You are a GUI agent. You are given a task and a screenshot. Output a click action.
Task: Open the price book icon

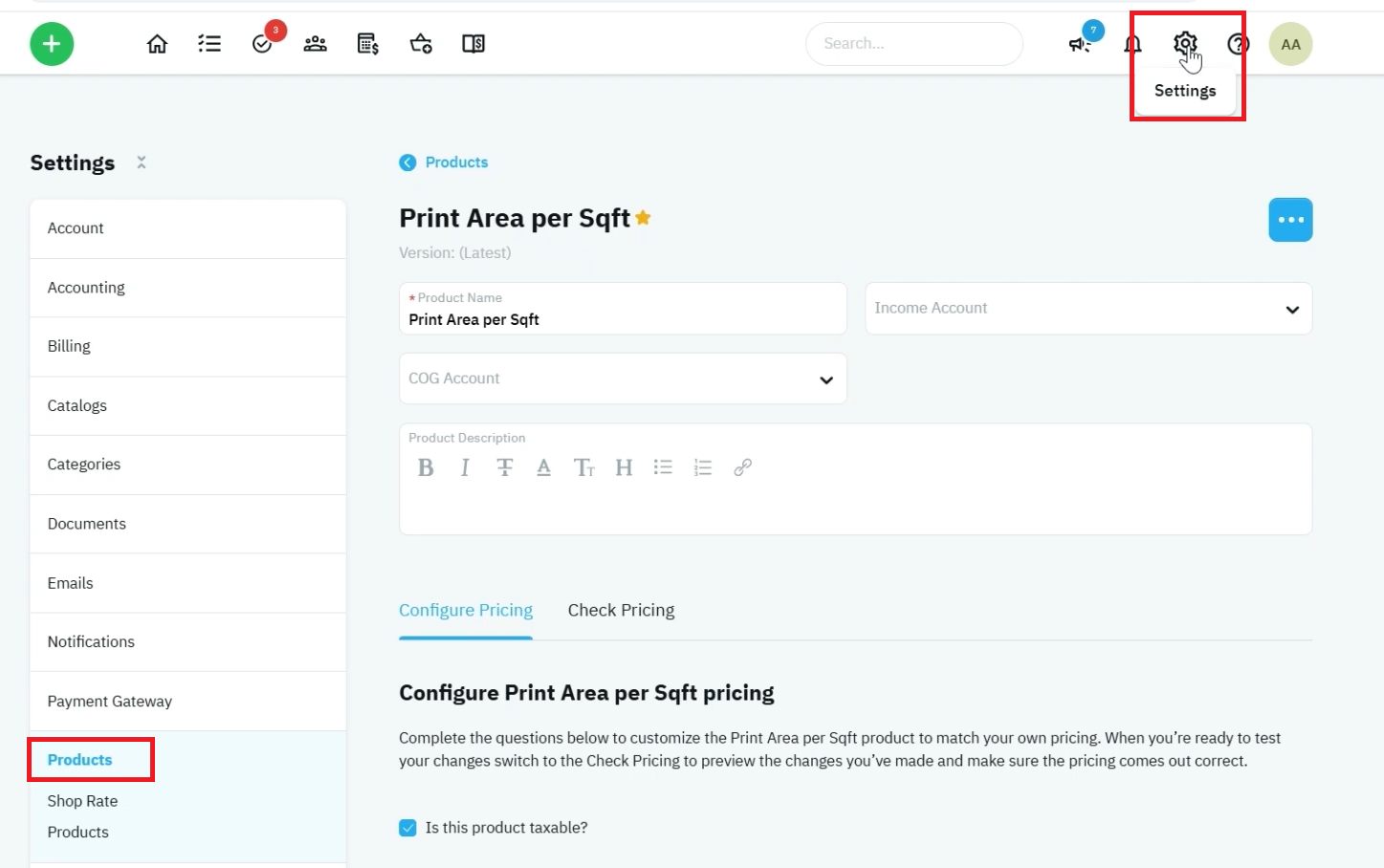coord(473,44)
